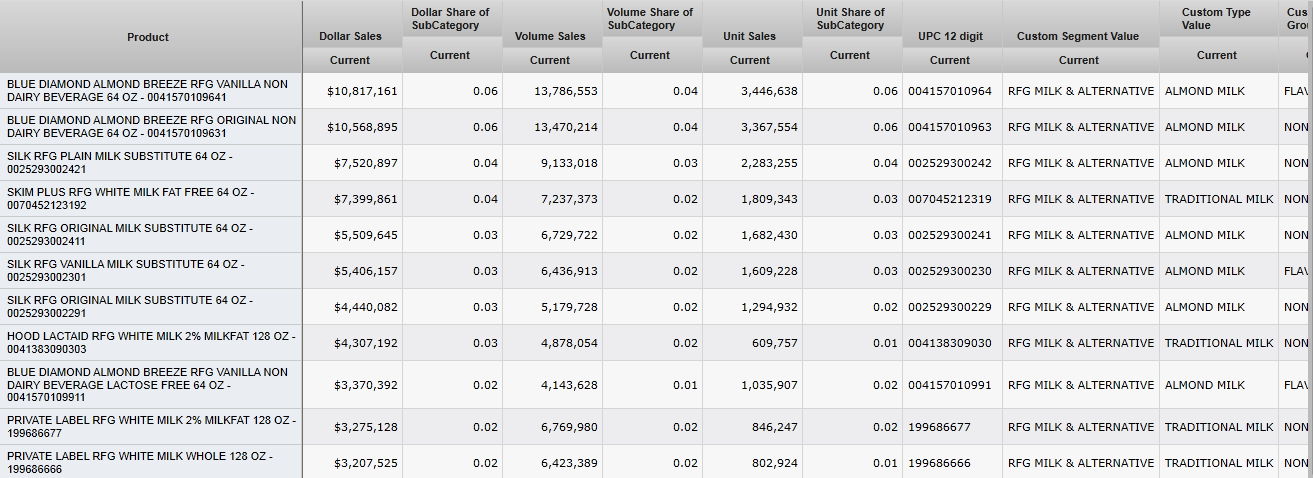
Task: Click the 13,470,214 volume sales cell
Action: click(562, 127)
